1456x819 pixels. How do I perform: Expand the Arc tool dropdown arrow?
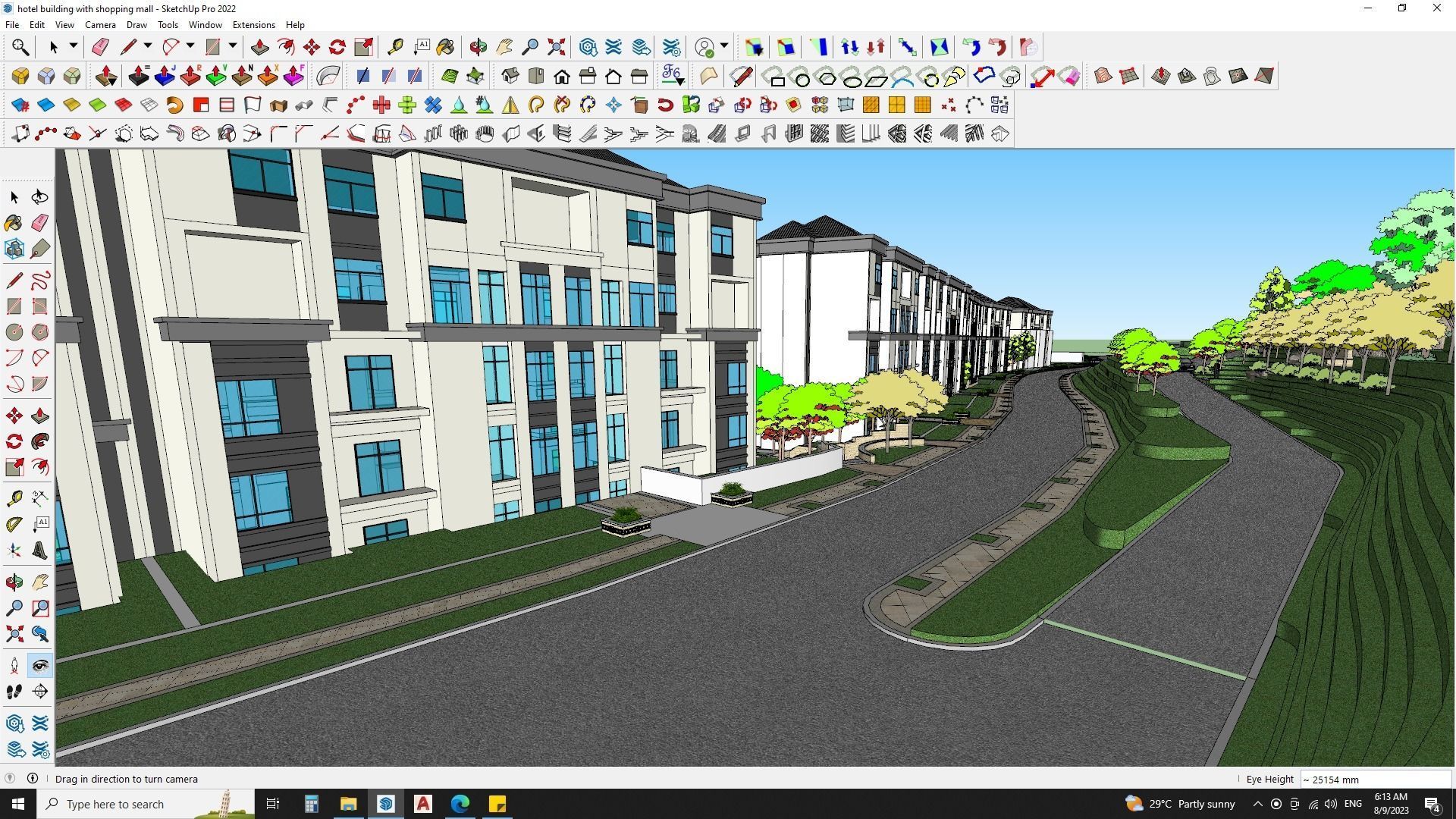pos(190,46)
